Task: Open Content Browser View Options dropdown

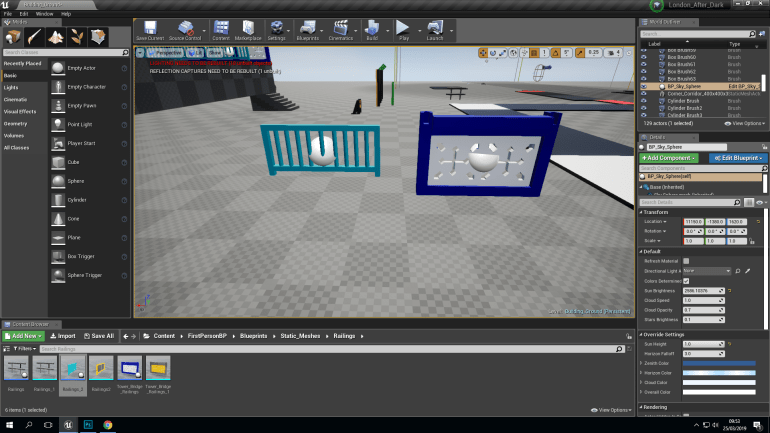Action: point(611,410)
